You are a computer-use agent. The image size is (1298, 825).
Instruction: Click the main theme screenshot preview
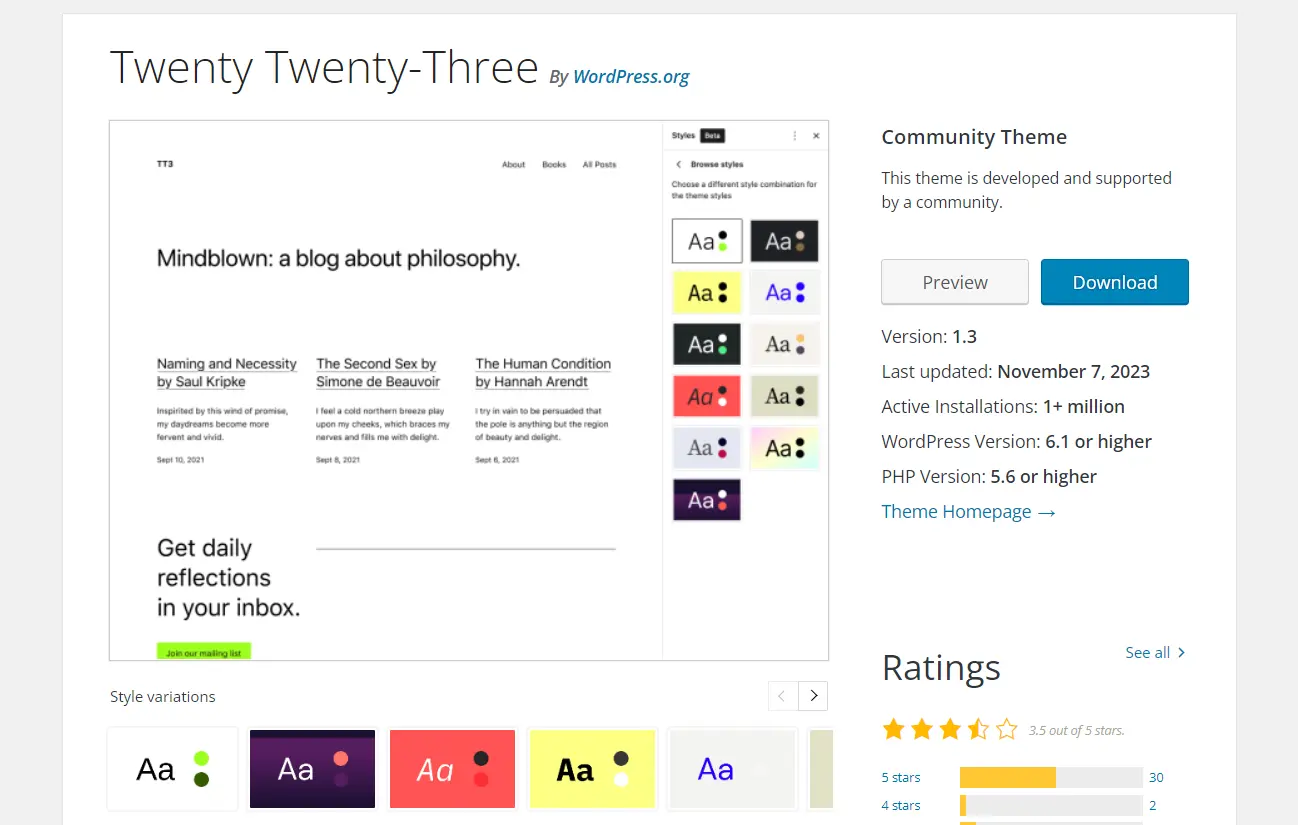(468, 389)
